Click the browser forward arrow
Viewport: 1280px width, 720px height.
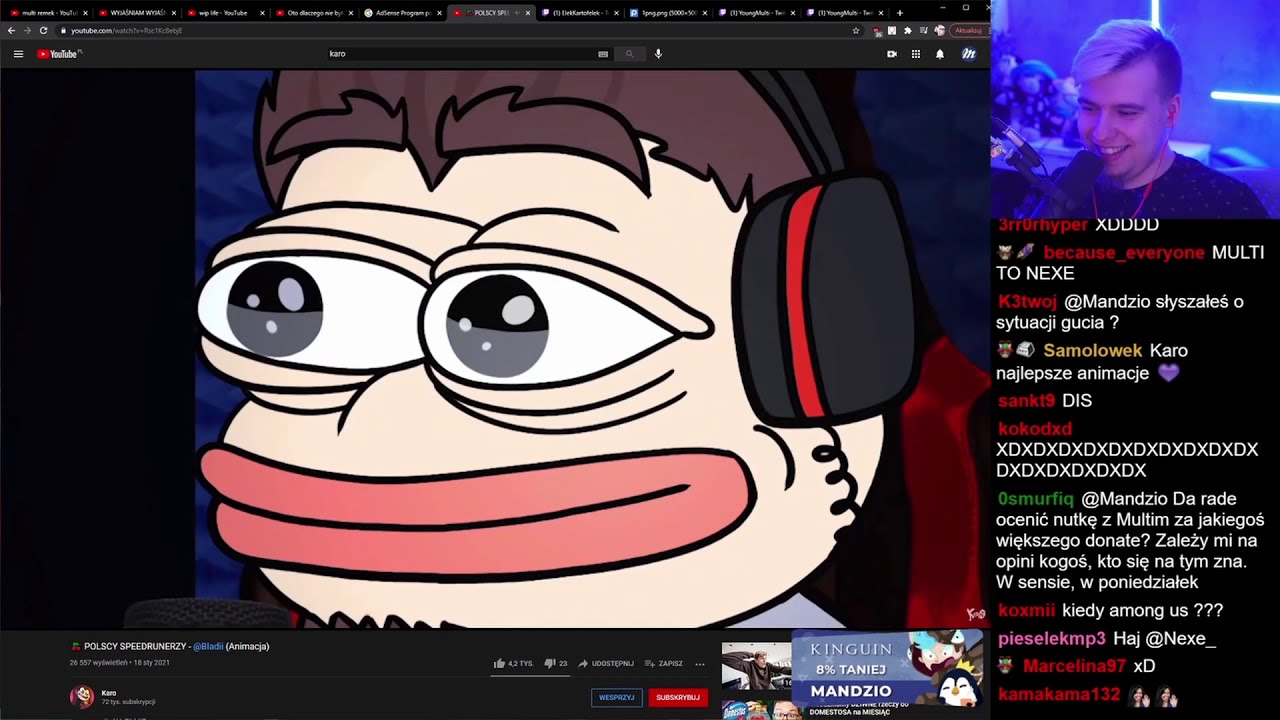point(27,31)
